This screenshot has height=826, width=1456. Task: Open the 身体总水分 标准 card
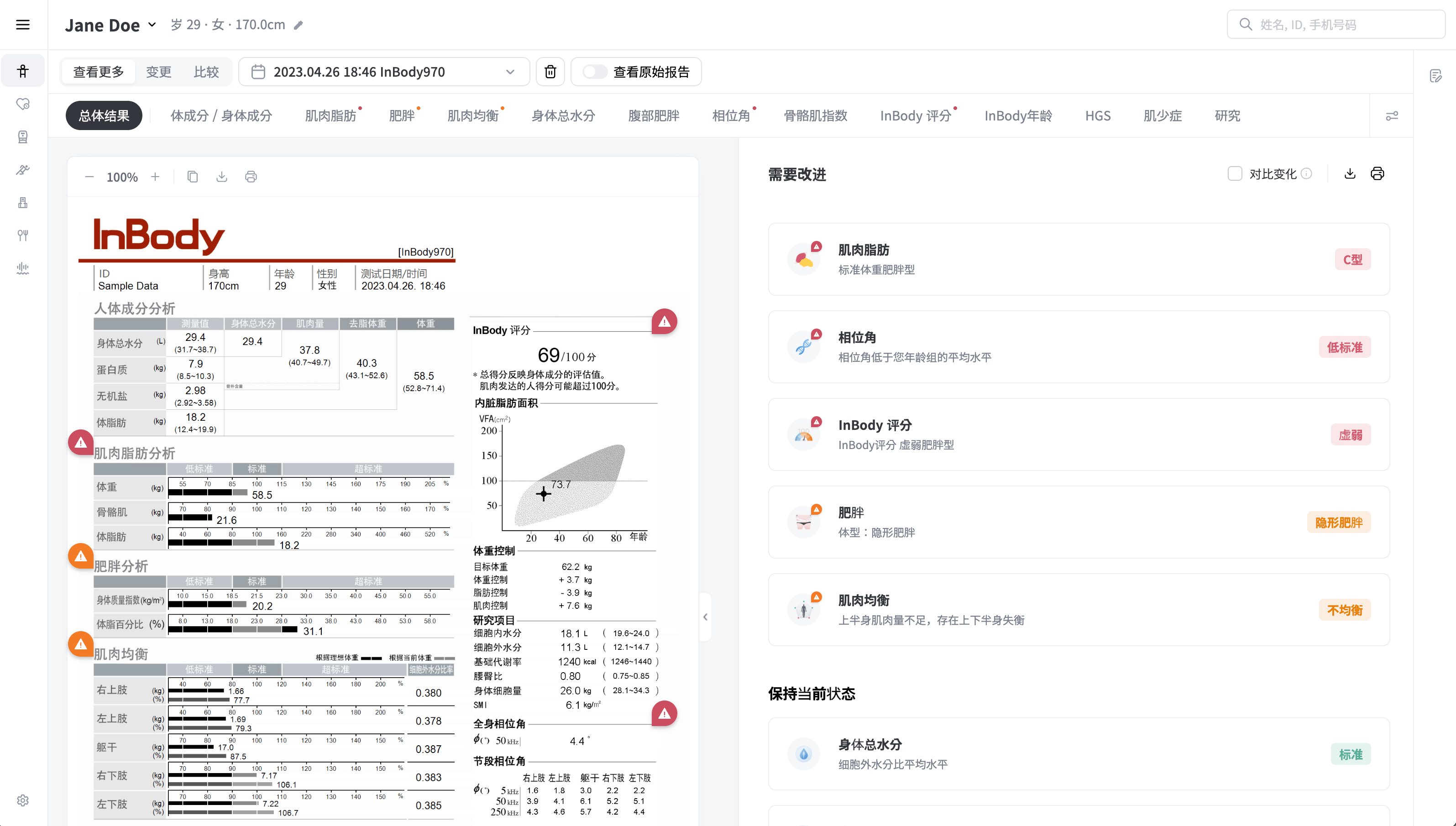coord(1079,754)
